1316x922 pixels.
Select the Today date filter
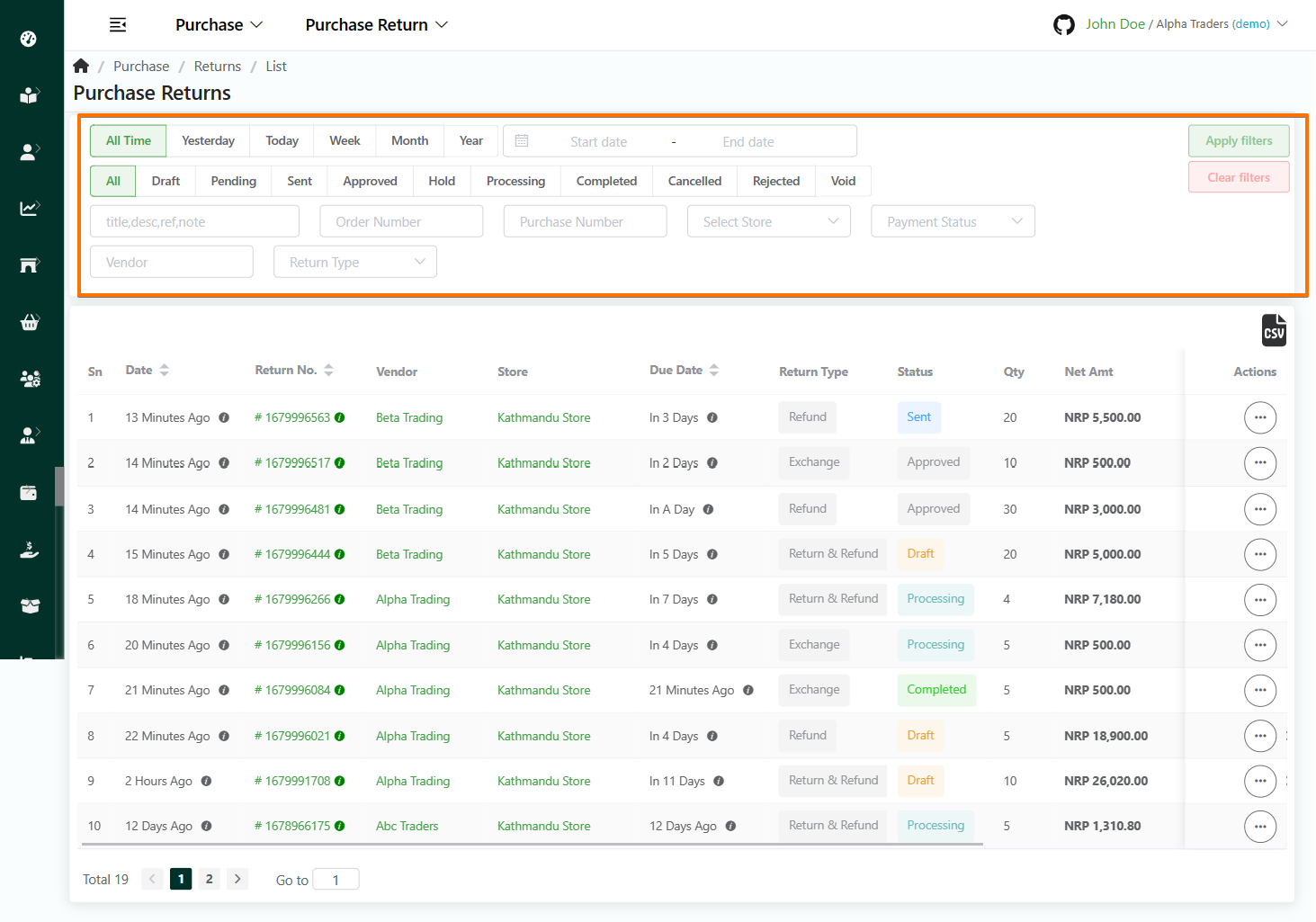point(282,140)
